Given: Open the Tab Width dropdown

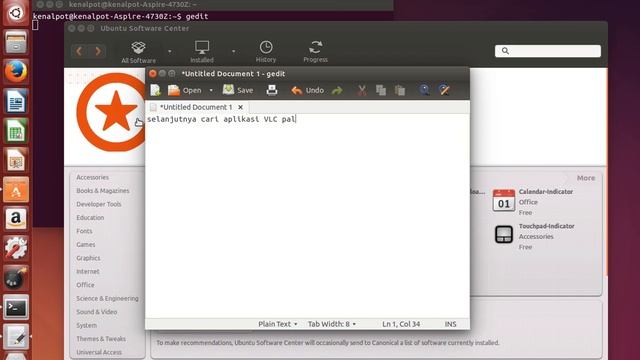Looking at the screenshot, I should point(332,324).
